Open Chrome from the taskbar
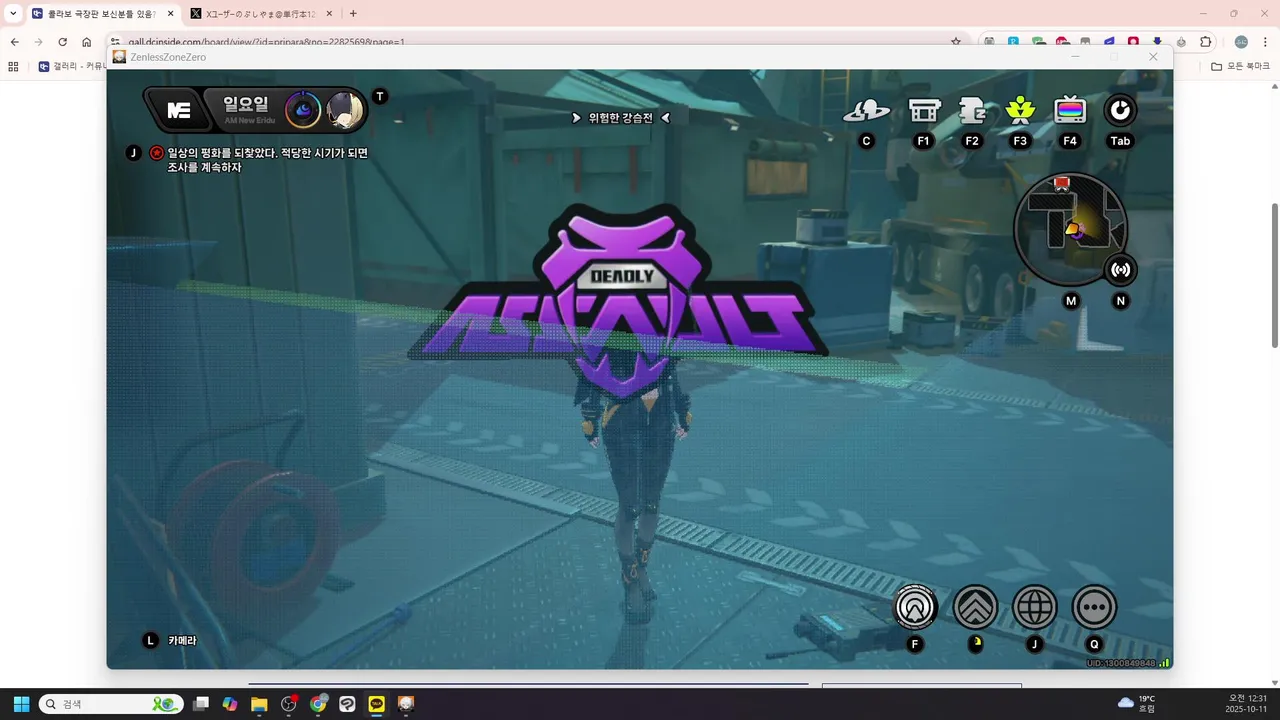 (318, 704)
